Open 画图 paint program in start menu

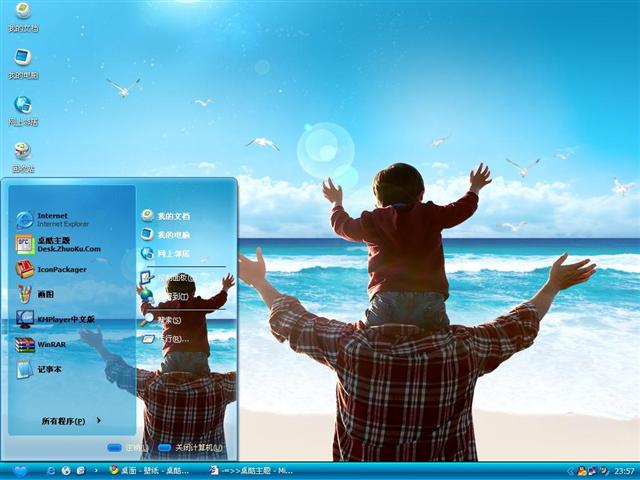point(36,294)
